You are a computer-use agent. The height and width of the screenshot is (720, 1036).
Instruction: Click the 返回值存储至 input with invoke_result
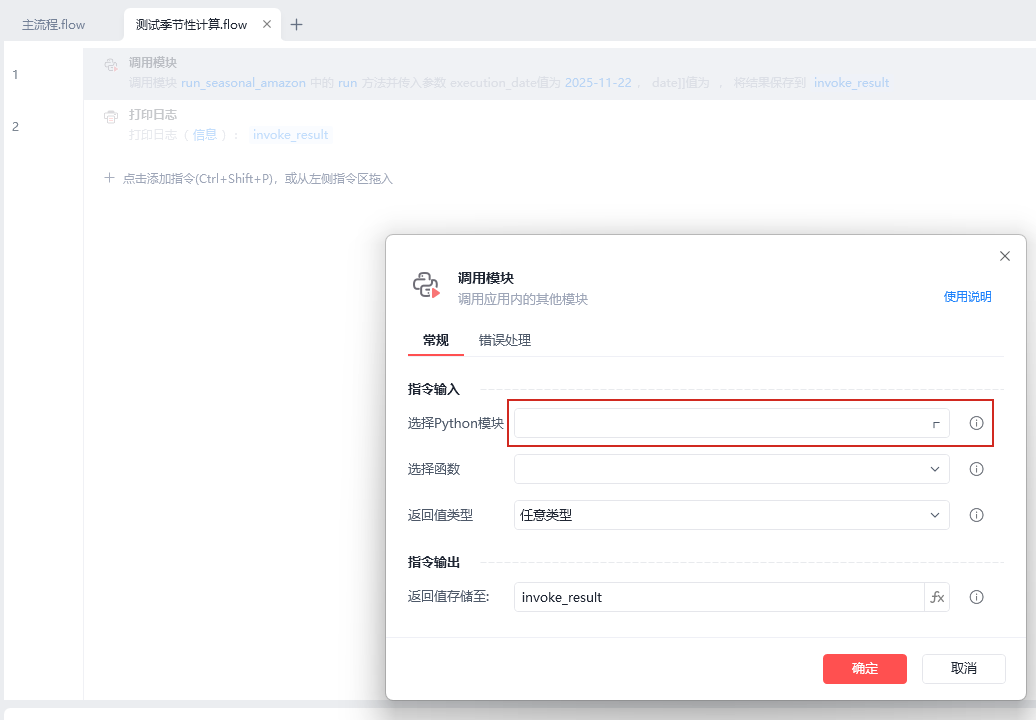(719, 598)
